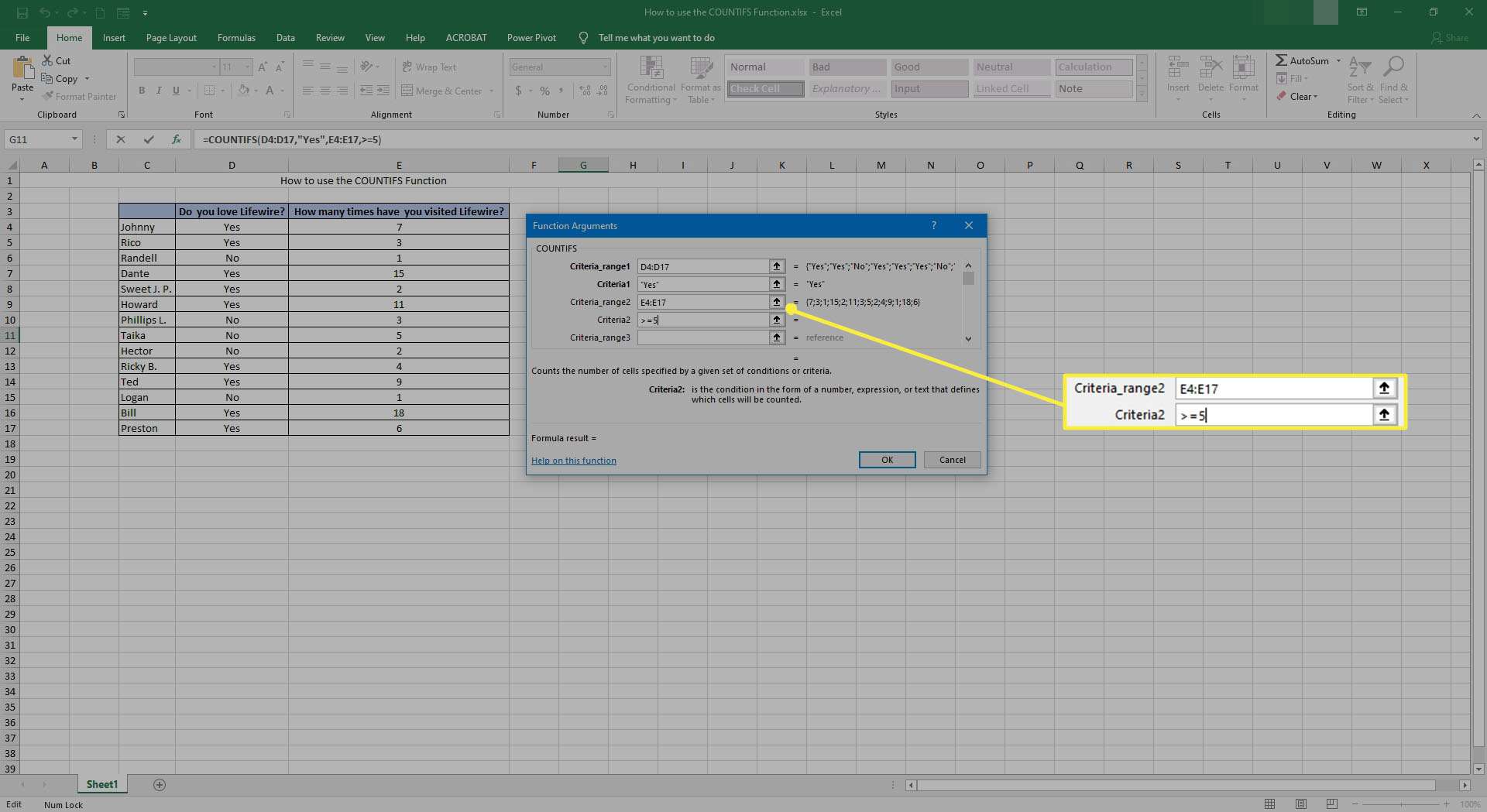Expand the Merge & Center dropdown arrow
1487x812 pixels.
pos(491,91)
